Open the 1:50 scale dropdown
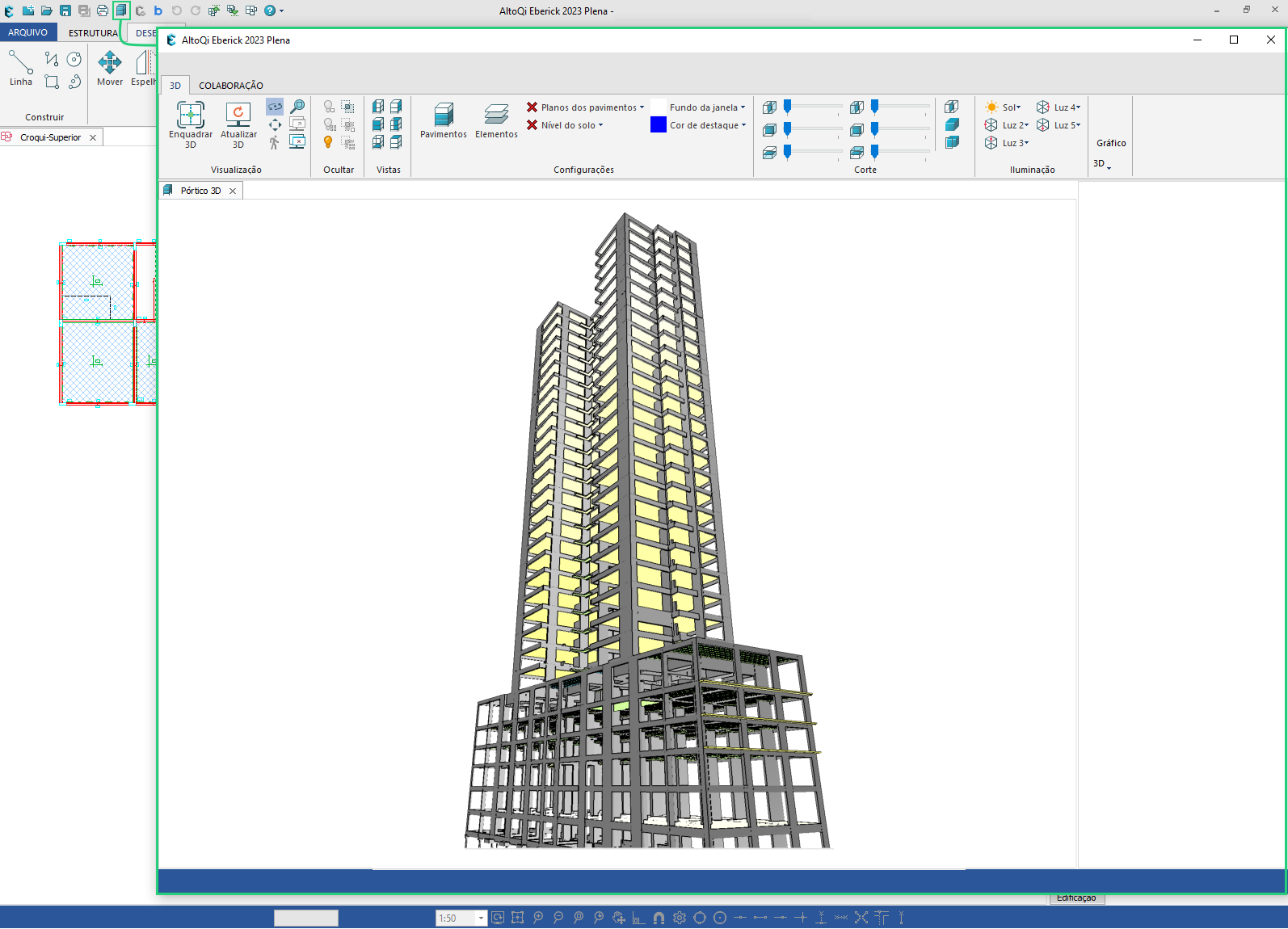This screenshot has width=1288, height=929. (x=481, y=918)
